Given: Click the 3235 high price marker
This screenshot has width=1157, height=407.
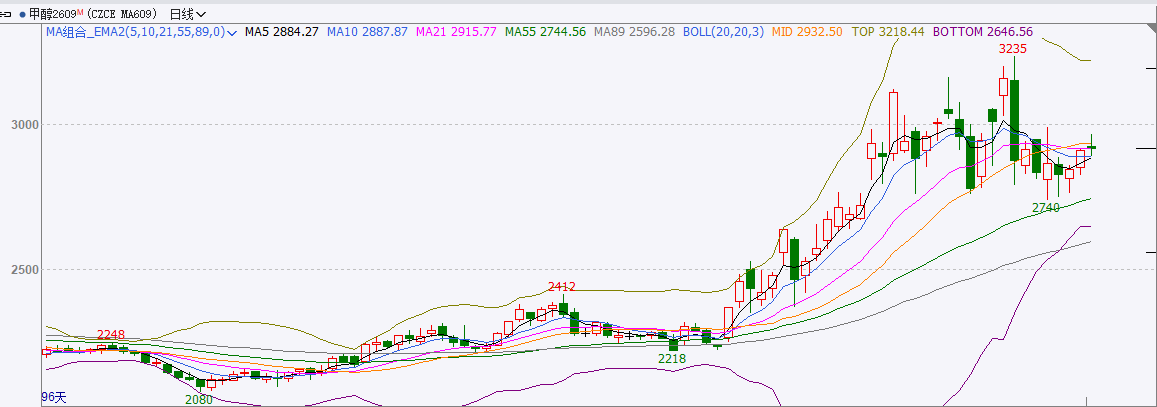Looking at the screenshot, I should [x=1013, y=48].
